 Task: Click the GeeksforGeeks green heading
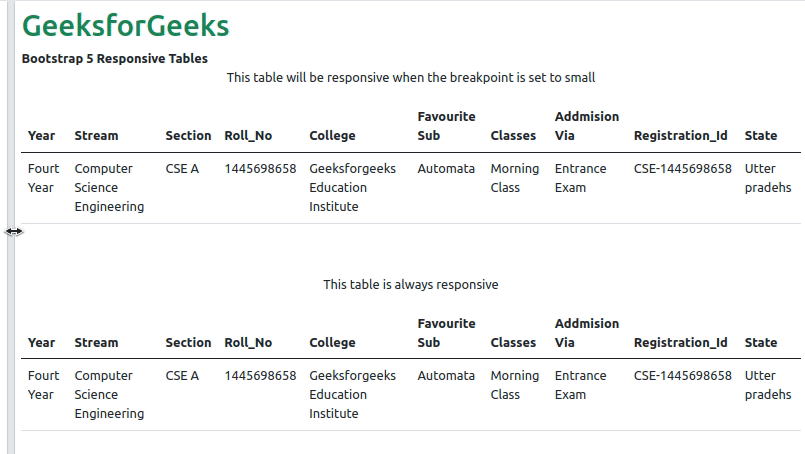125,26
